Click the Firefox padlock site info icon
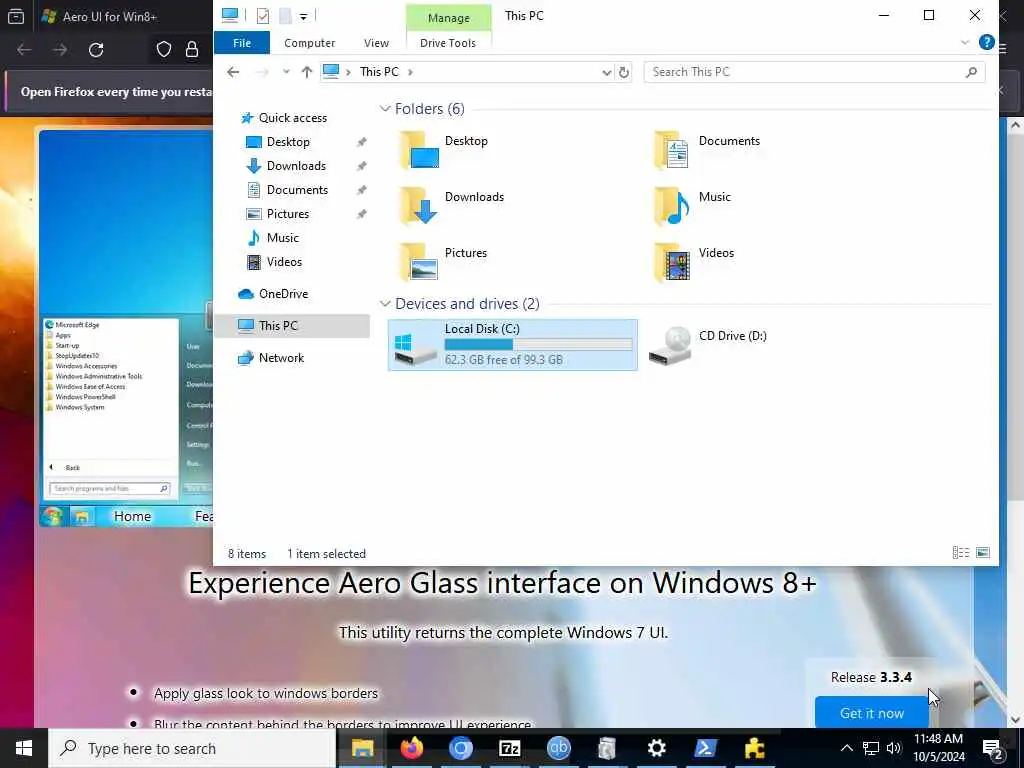Screen dimensions: 1024x768 pos(192,50)
